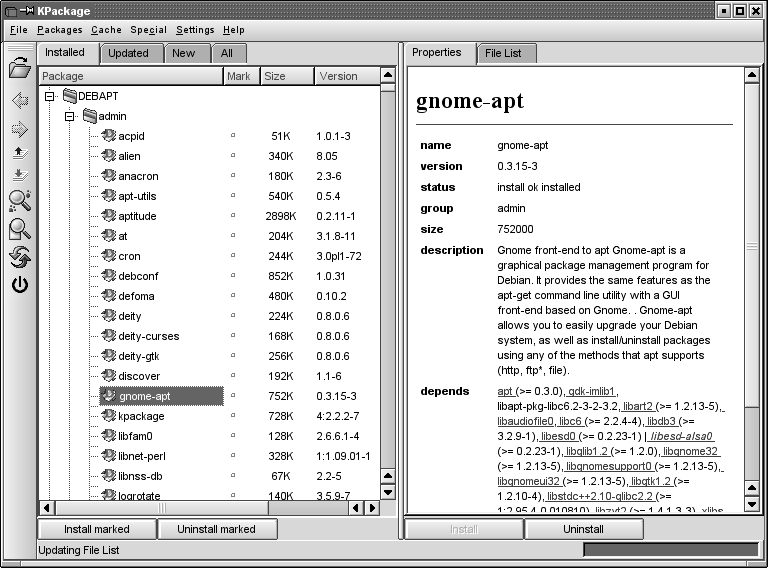Click the libnet-perl package icon
Screen dimensions: 768x568
[x=108, y=455]
